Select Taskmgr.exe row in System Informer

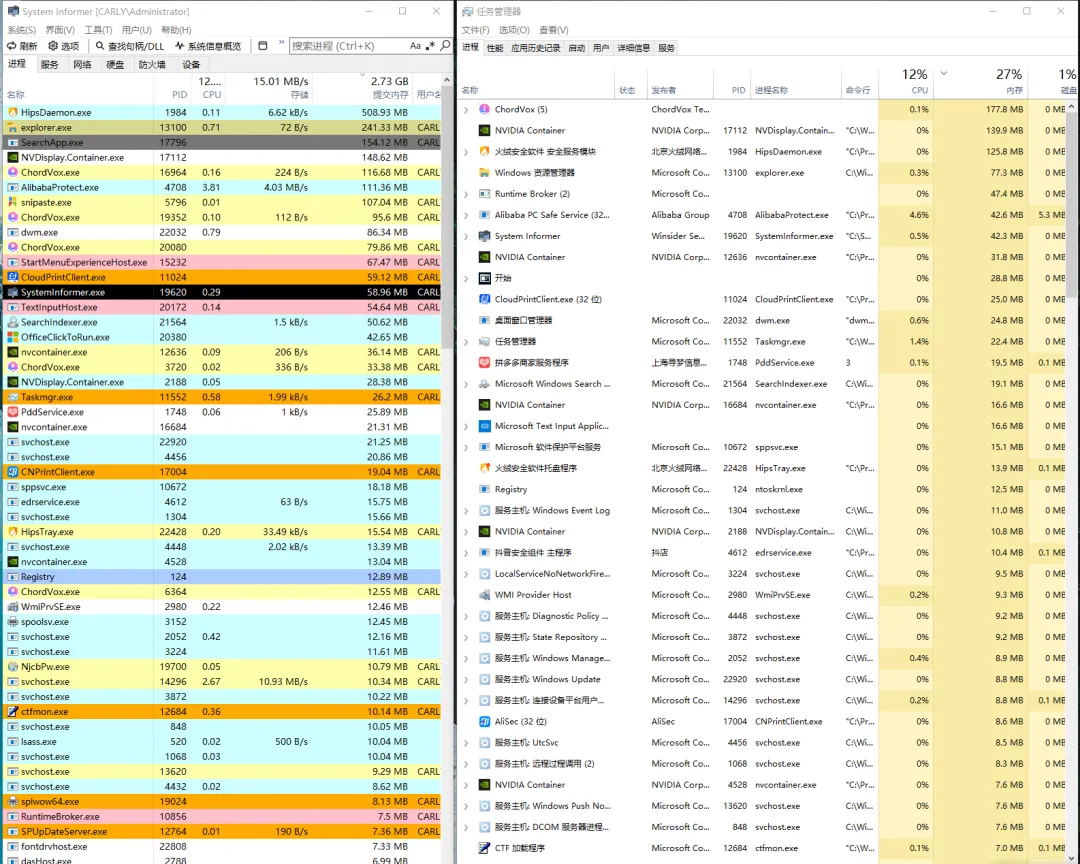tap(222, 398)
